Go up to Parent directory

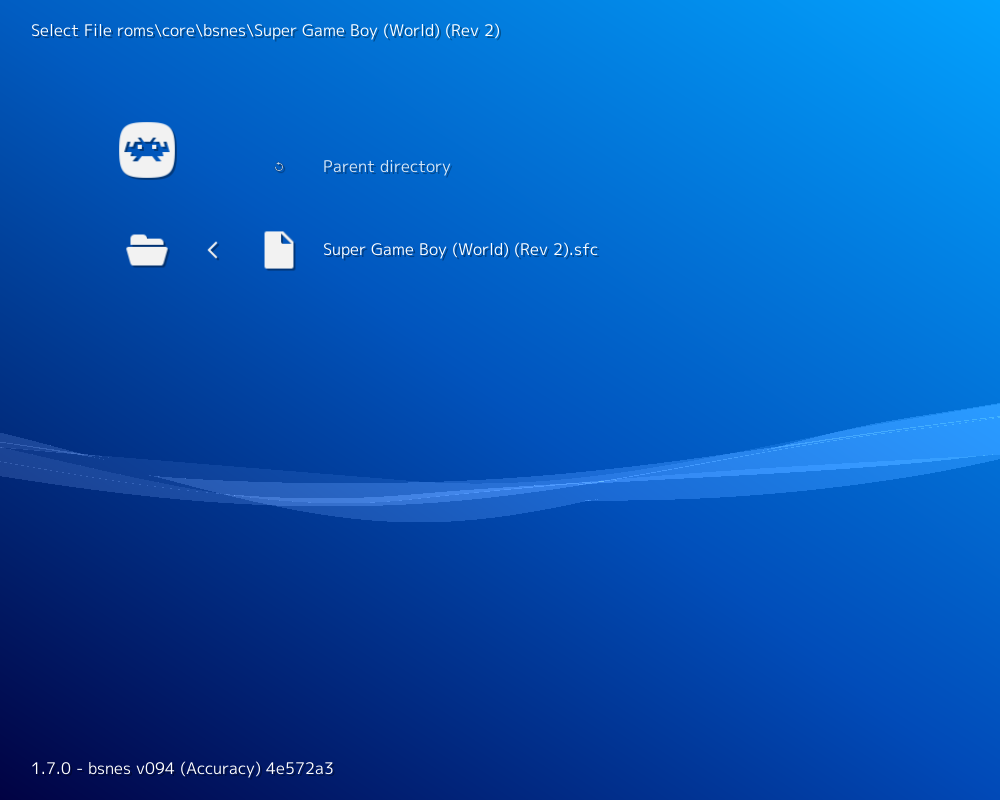[x=386, y=167]
